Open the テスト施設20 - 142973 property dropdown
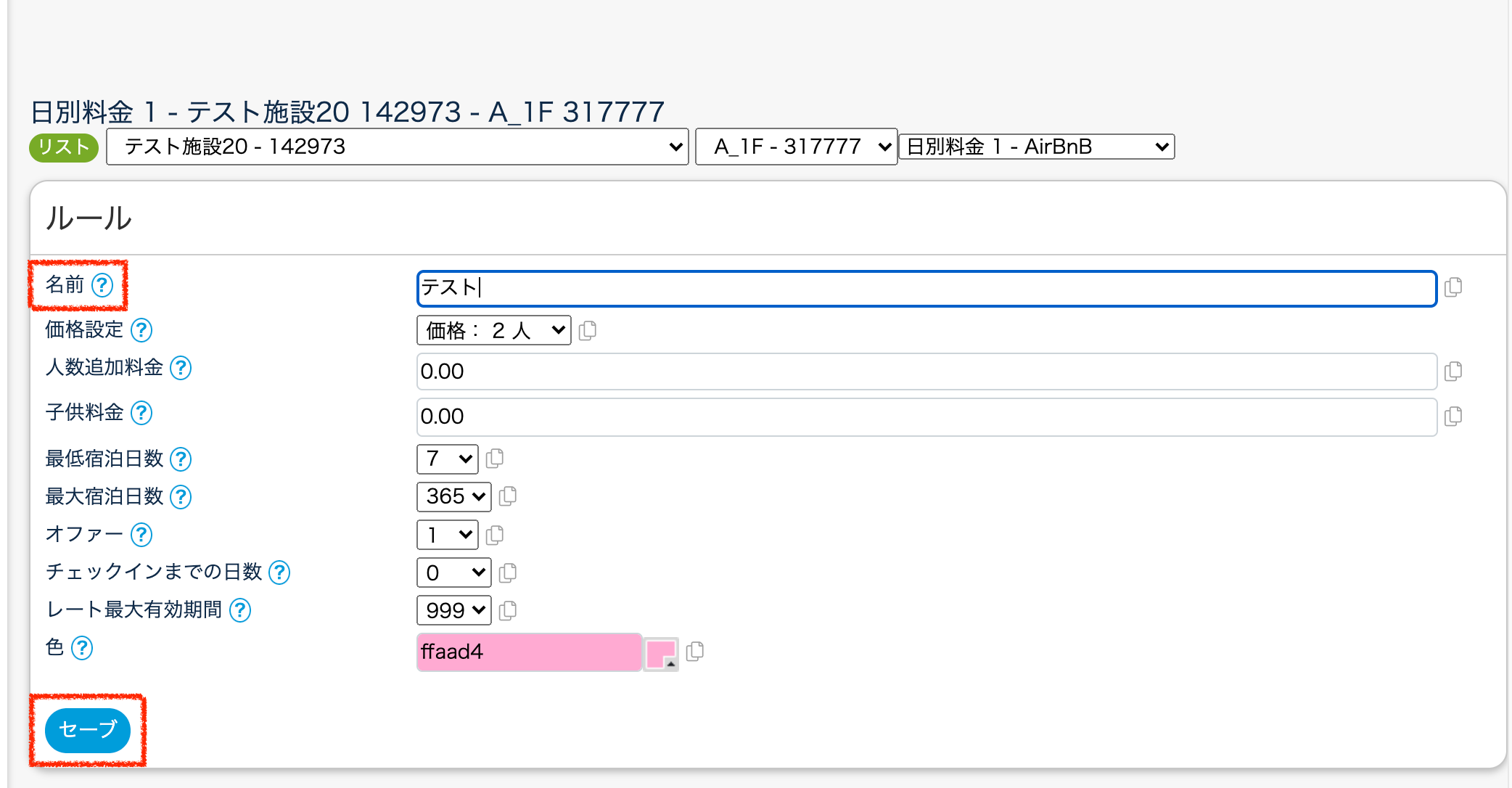The height and width of the screenshot is (788, 1512). (397, 147)
